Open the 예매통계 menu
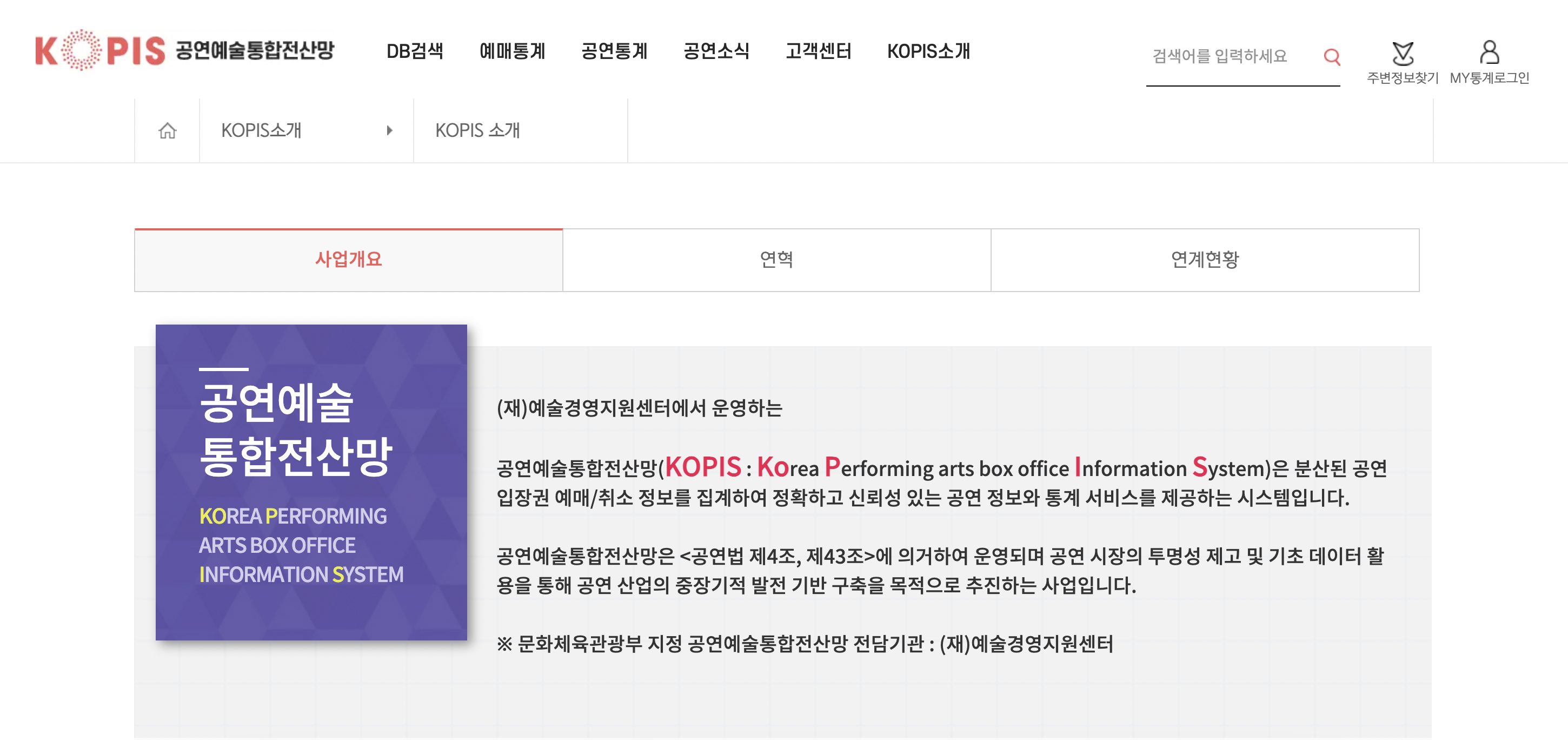The height and width of the screenshot is (740, 1568). click(x=512, y=51)
